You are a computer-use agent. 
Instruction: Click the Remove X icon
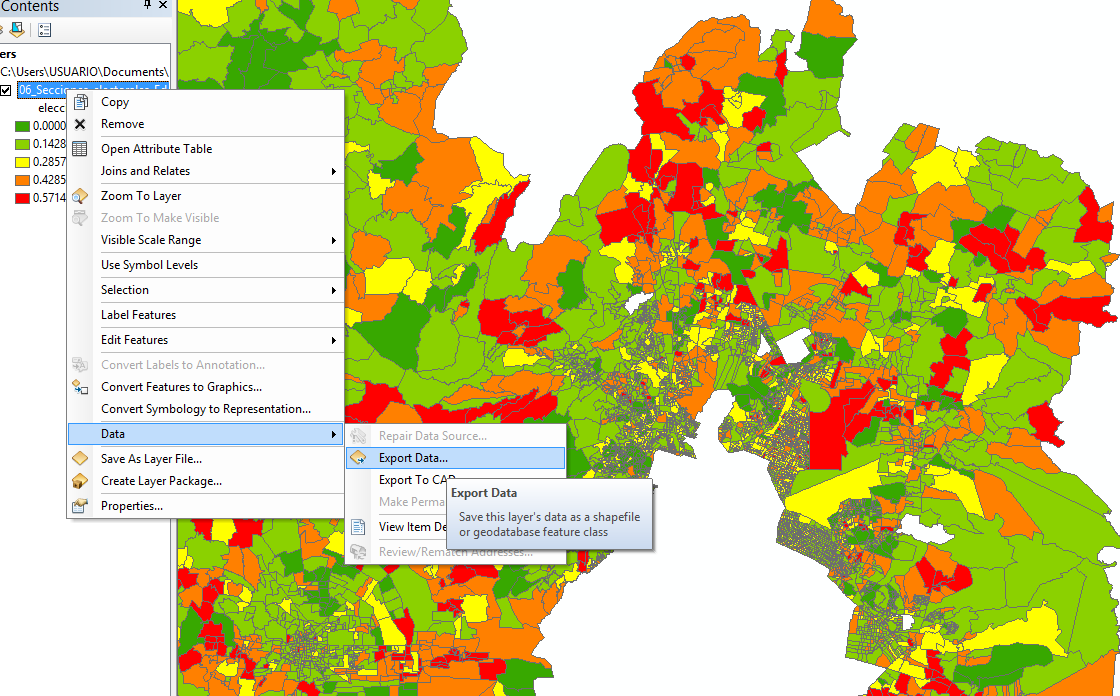(80, 124)
